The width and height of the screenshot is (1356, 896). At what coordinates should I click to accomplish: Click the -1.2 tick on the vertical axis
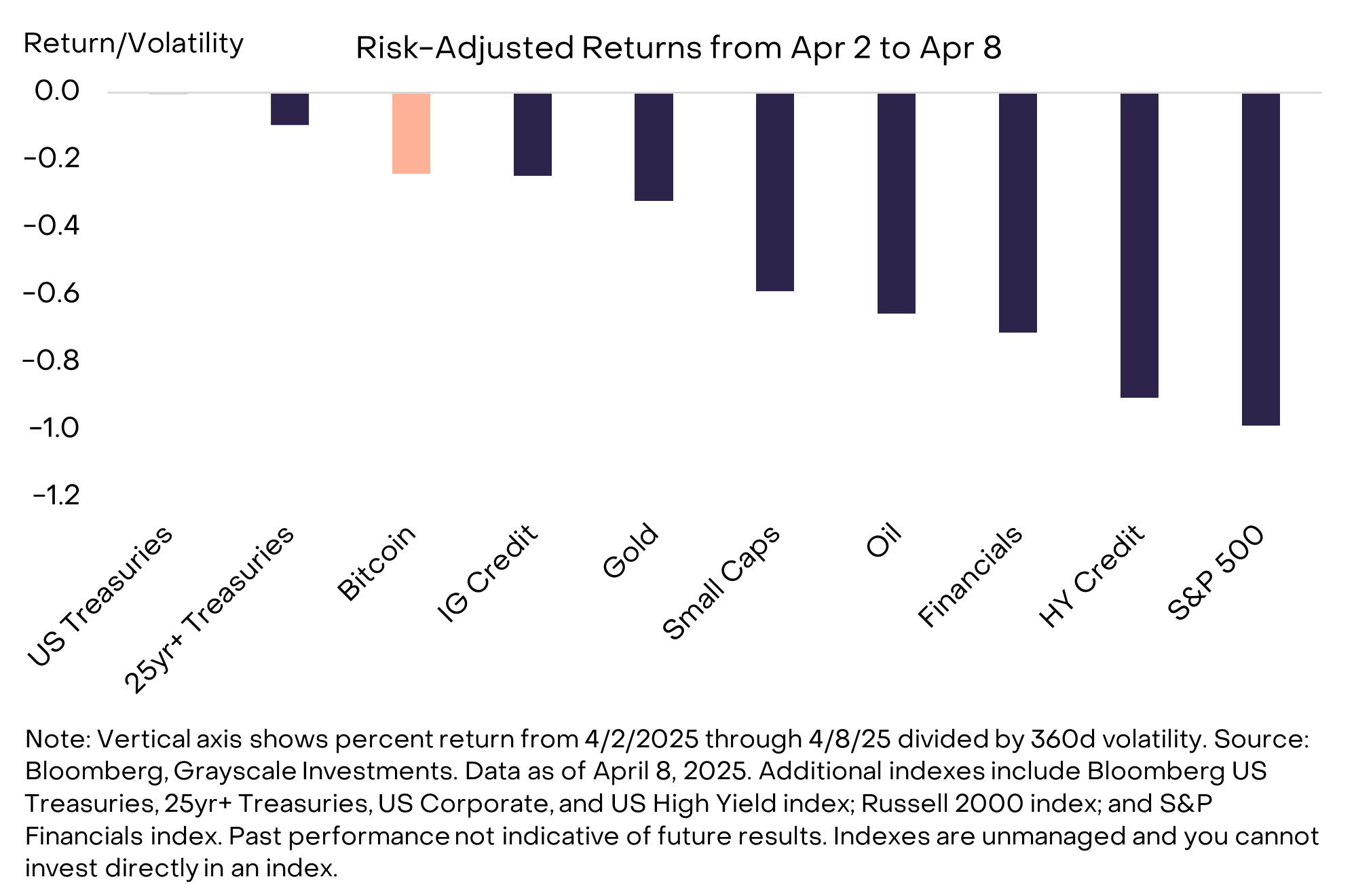(56, 495)
